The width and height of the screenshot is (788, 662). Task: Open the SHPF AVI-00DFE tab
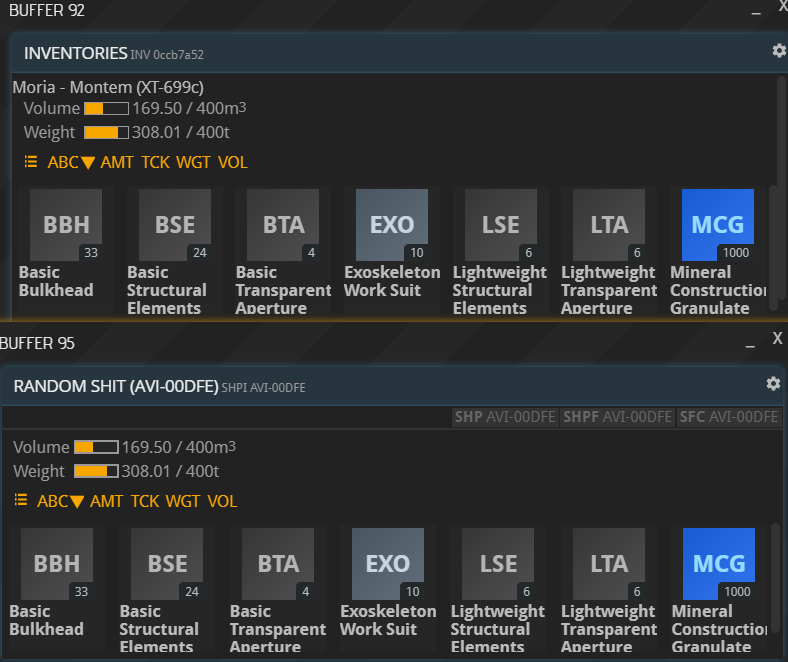[x=617, y=417]
